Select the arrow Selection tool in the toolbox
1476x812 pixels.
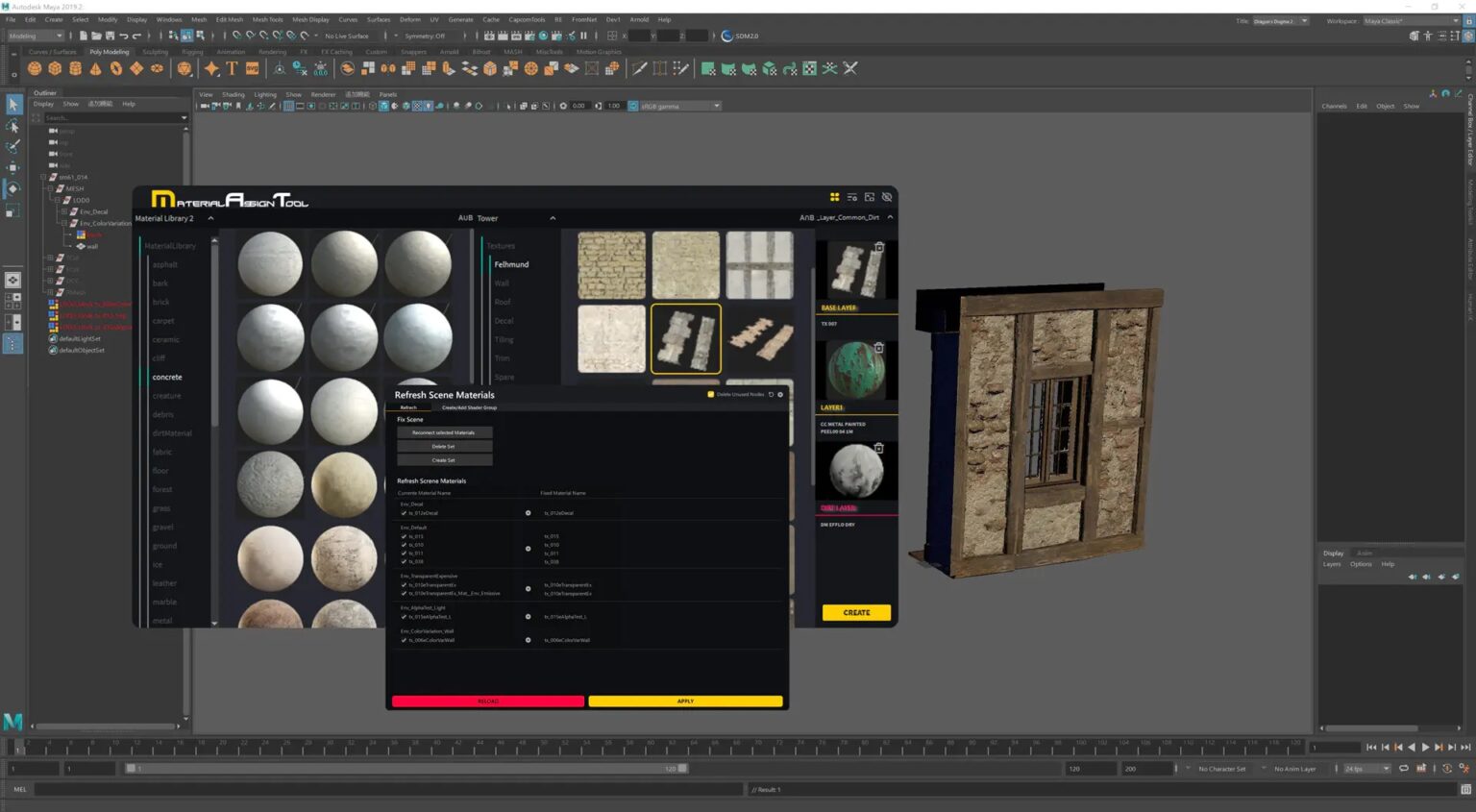13,104
